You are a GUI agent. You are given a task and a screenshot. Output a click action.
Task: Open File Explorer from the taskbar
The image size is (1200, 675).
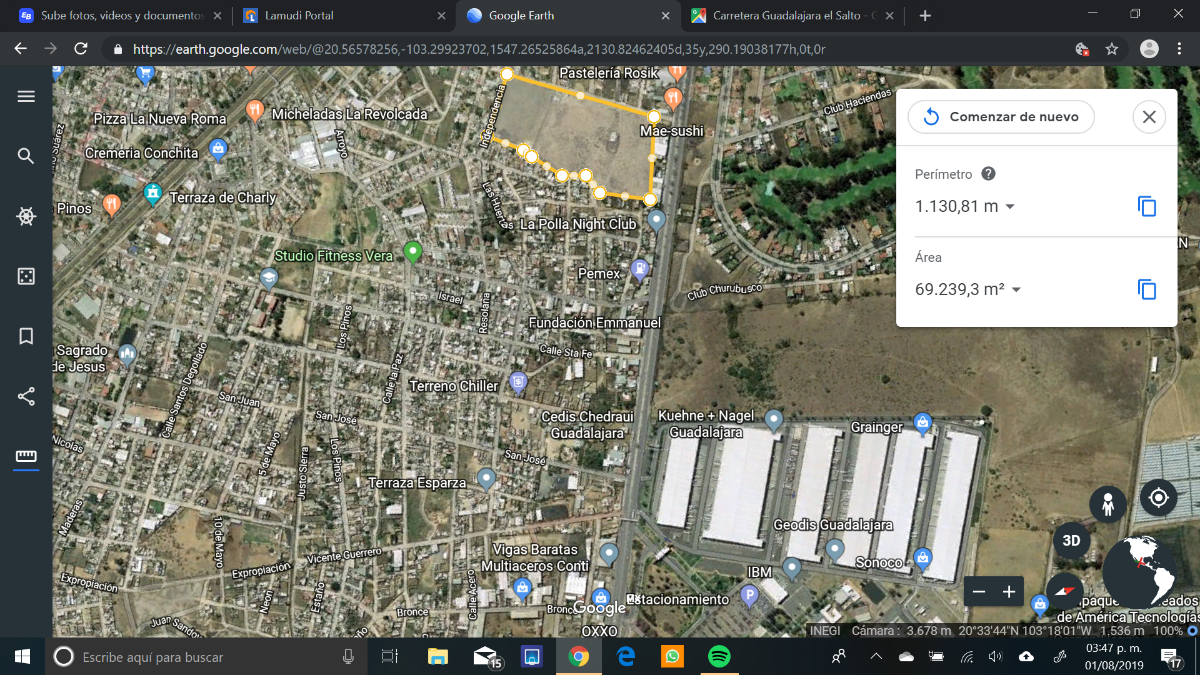tap(438, 656)
